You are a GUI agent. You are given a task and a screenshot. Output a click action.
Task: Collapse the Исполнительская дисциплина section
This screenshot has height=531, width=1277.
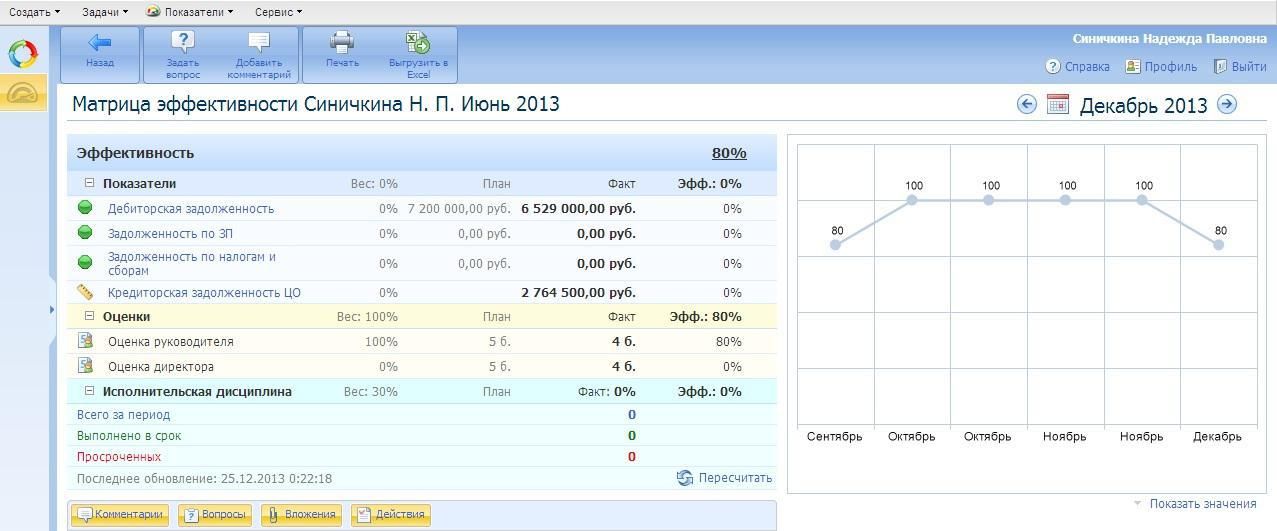point(89,391)
